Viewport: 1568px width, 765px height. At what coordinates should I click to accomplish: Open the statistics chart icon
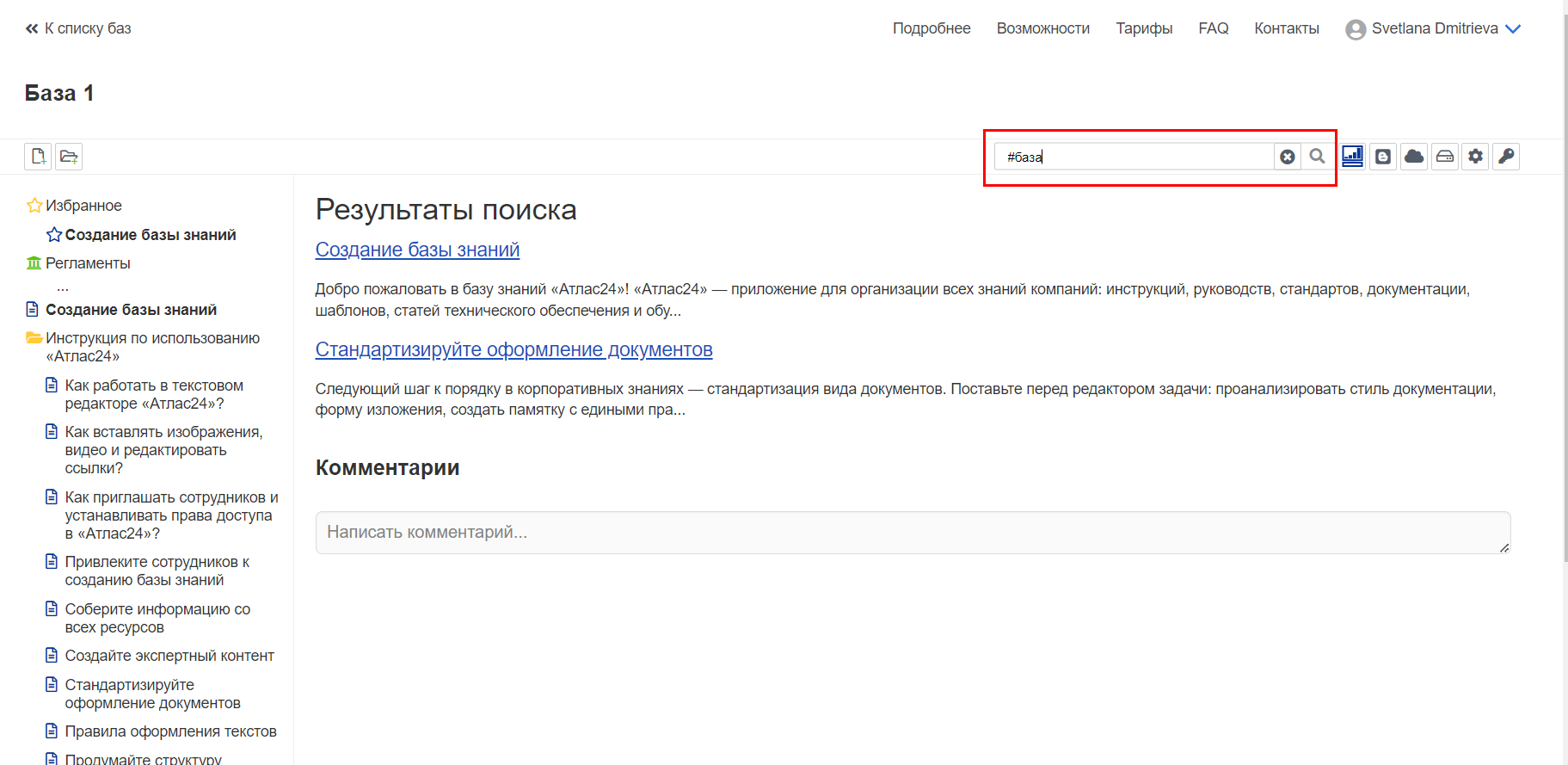[1352, 156]
